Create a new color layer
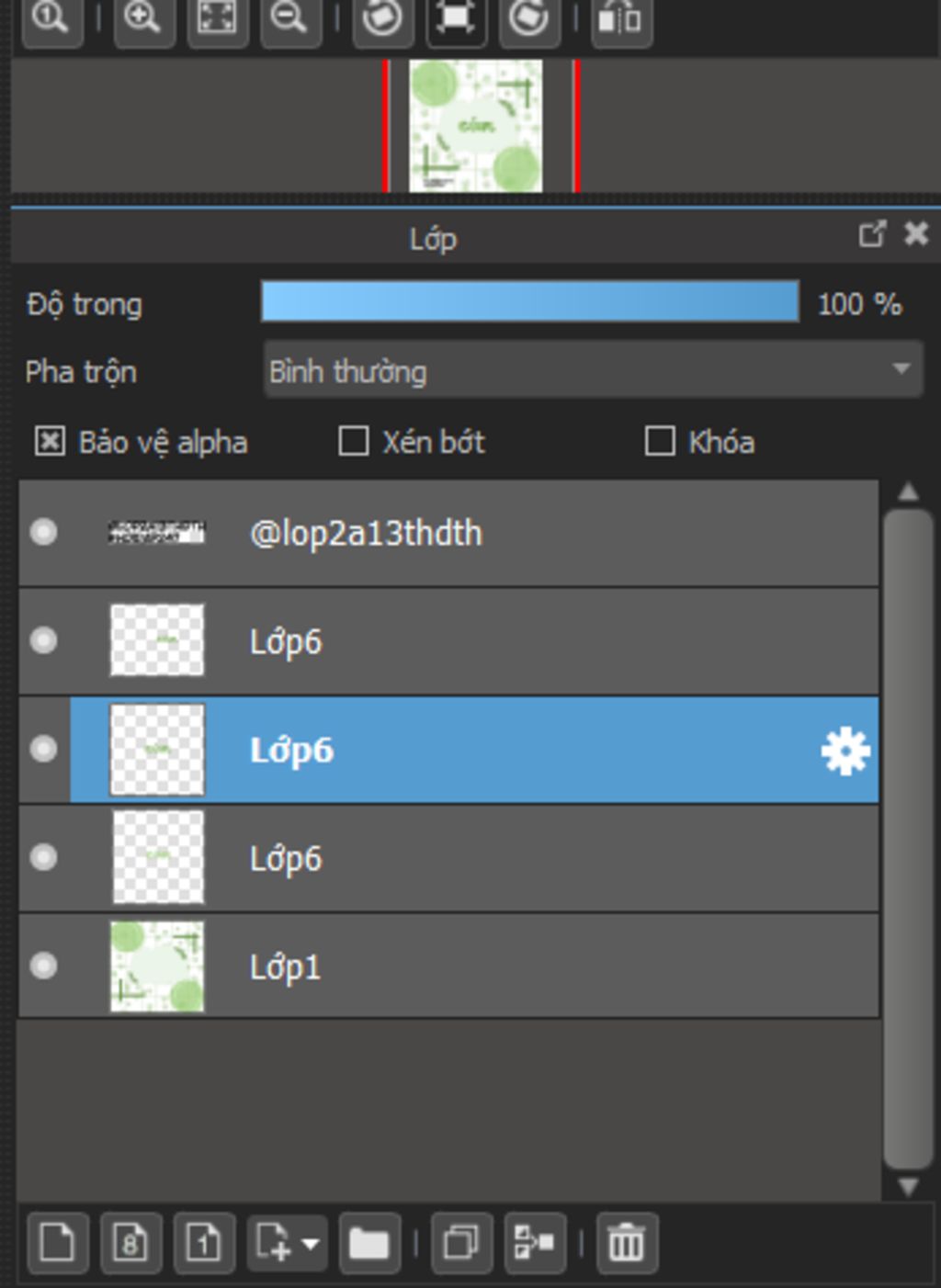Image resolution: width=941 pixels, height=1288 pixels. [57, 1243]
